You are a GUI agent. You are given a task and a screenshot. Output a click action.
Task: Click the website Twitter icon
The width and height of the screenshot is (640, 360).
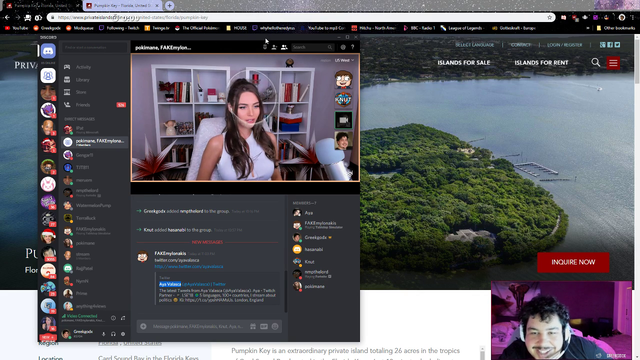617,45
